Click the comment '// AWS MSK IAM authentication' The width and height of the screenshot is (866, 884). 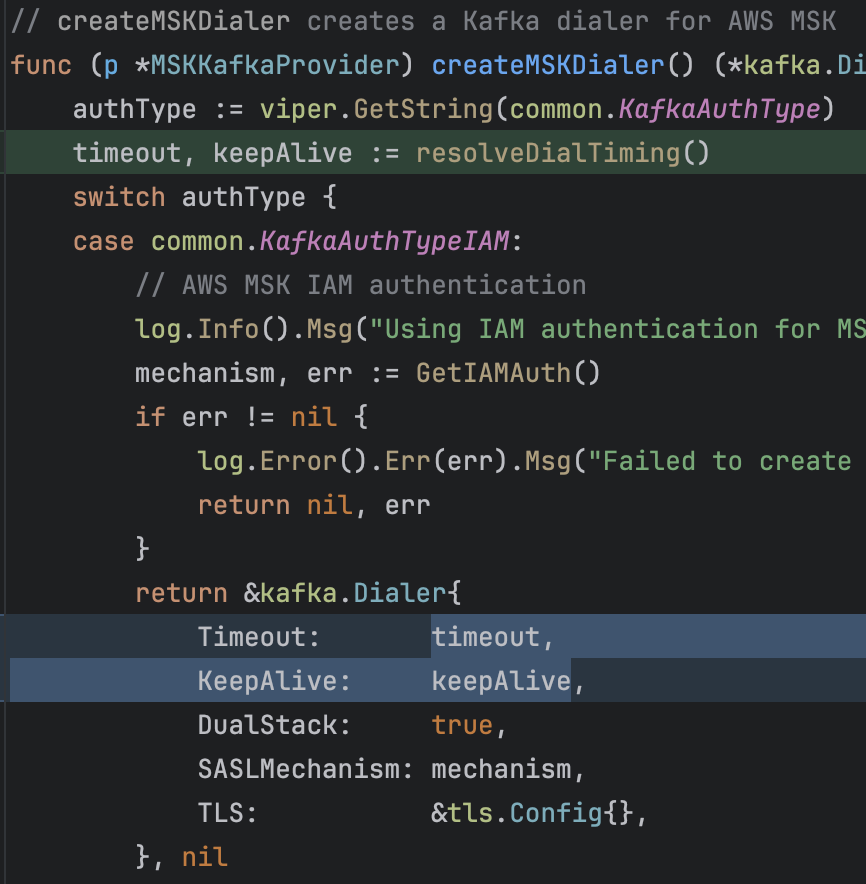tap(361, 285)
